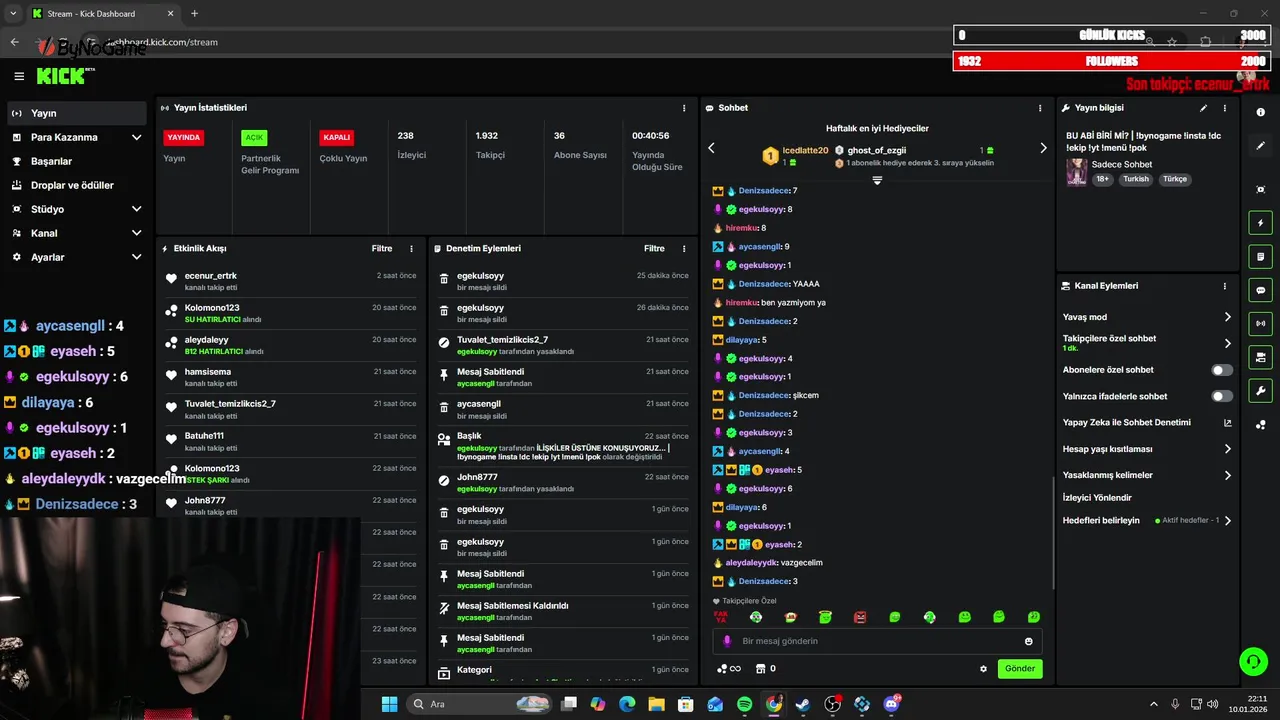Click İzleyici Yönlendir

1097,497
